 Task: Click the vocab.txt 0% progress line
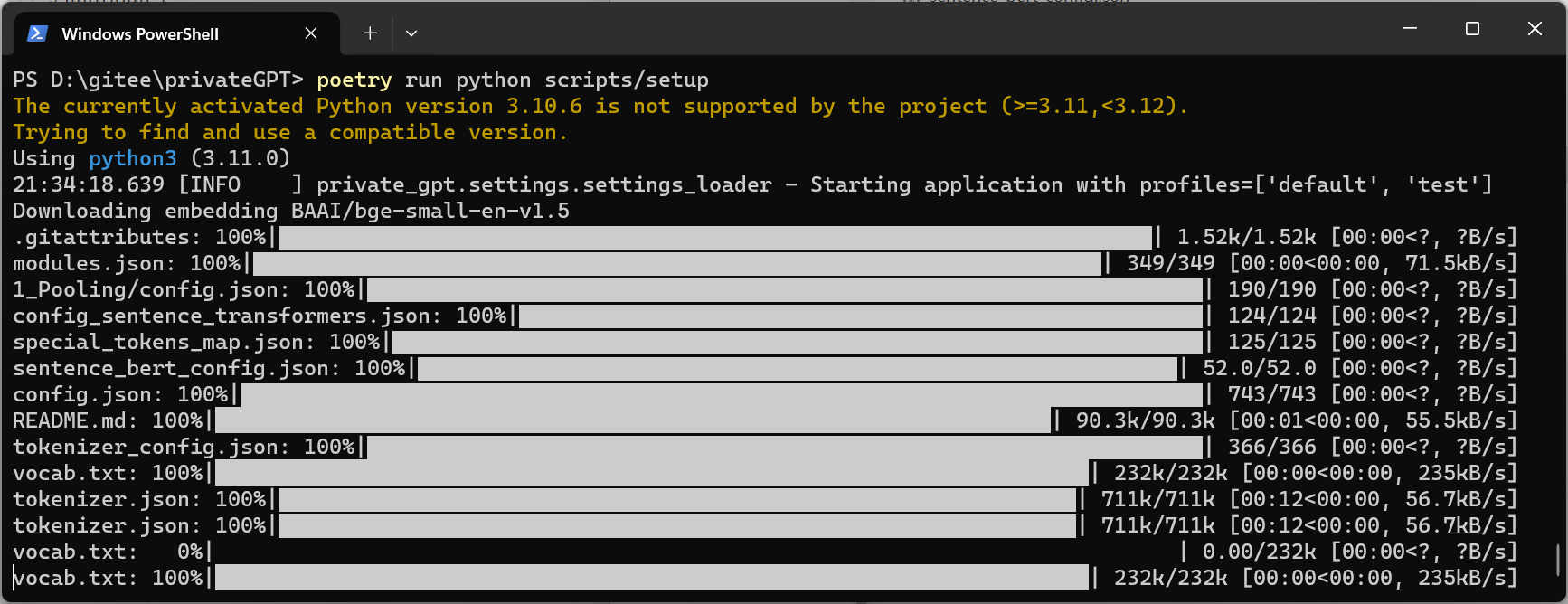pos(696,552)
